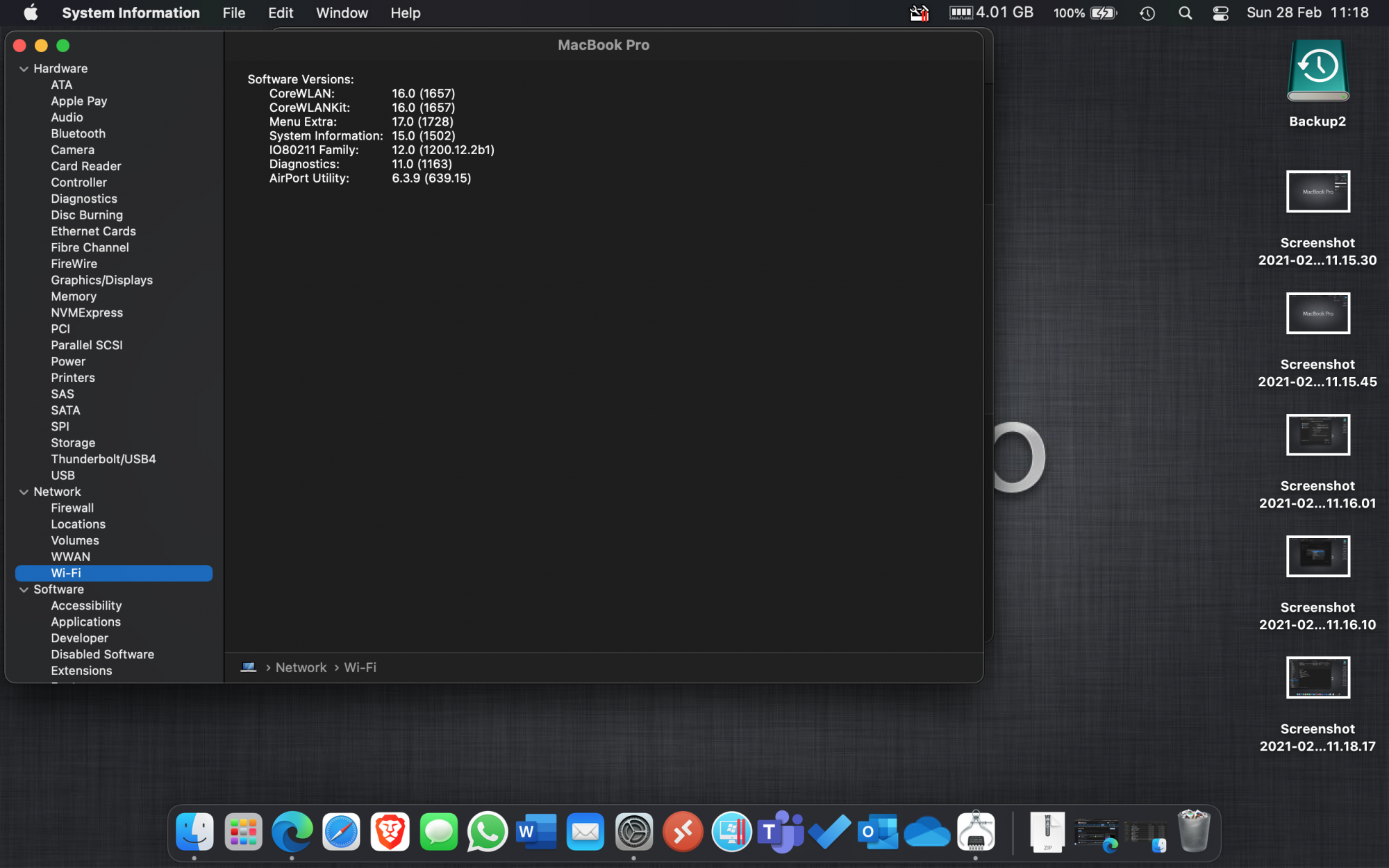Open Screenshot 2021-02...11.16.01 thumbnail
This screenshot has width=1389, height=868.
(x=1317, y=435)
